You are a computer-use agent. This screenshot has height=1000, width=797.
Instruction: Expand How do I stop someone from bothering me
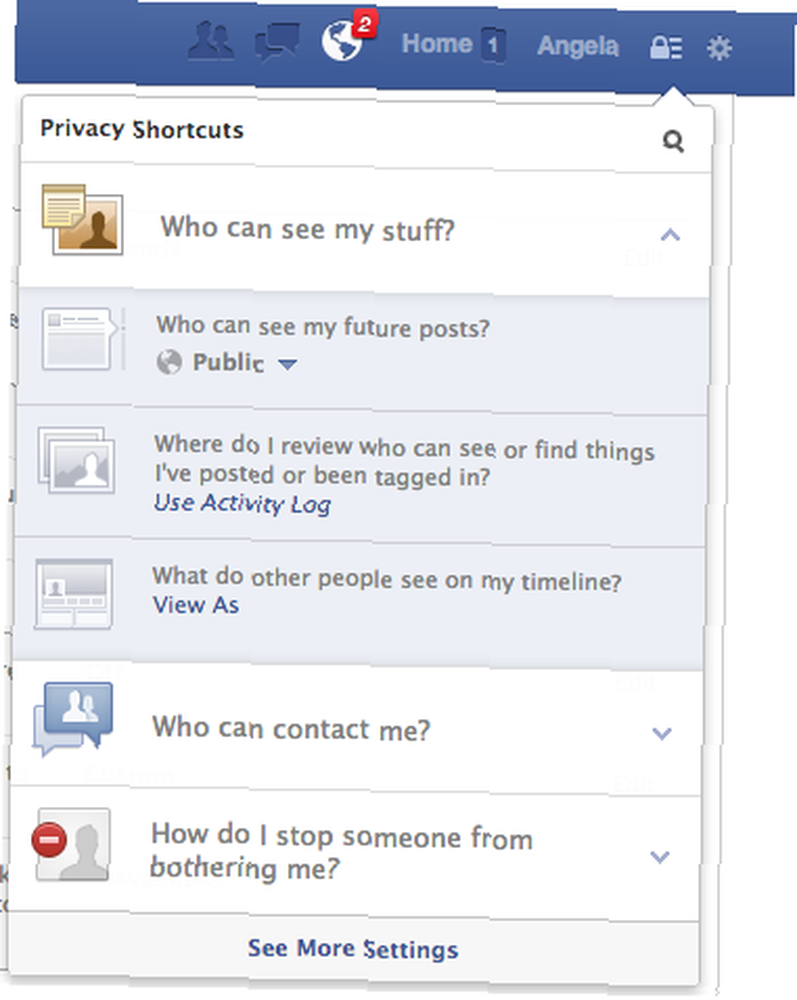point(659,857)
